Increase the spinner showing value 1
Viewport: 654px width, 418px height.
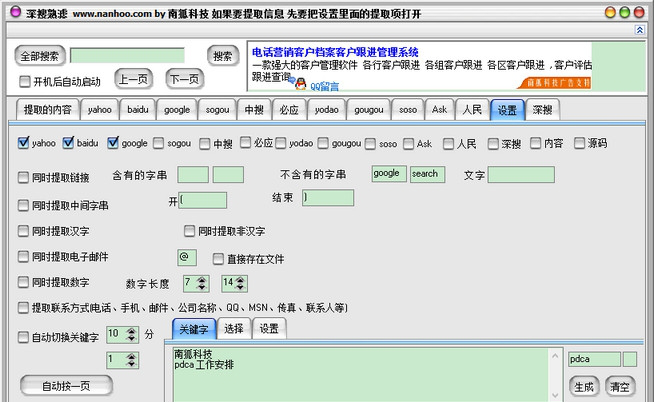(132, 357)
